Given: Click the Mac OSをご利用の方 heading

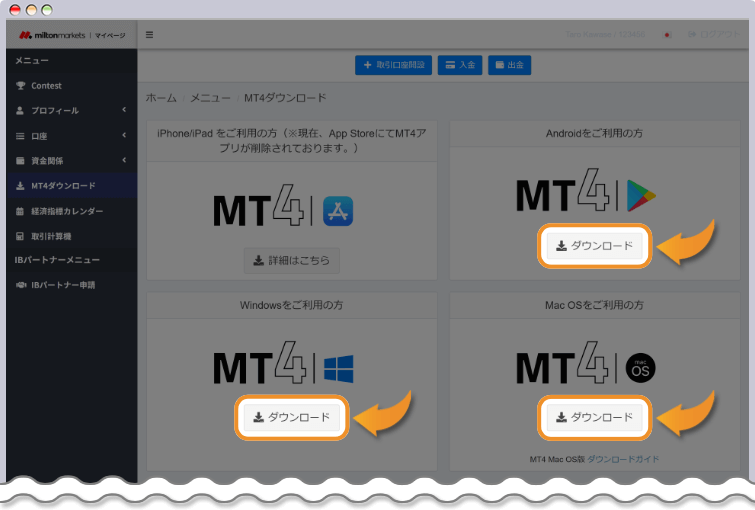Looking at the screenshot, I should (594, 305).
